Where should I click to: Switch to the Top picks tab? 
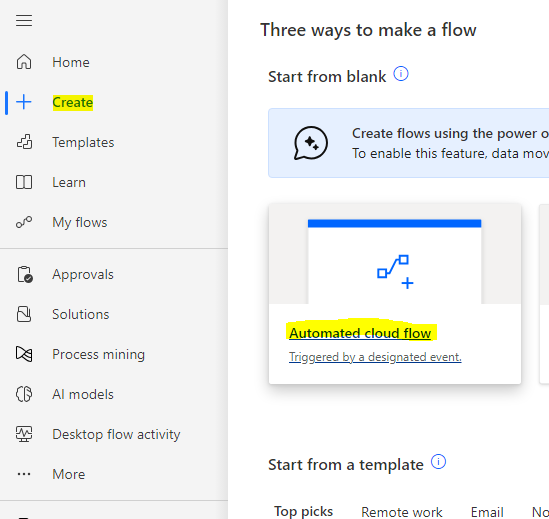click(x=303, y=512)
